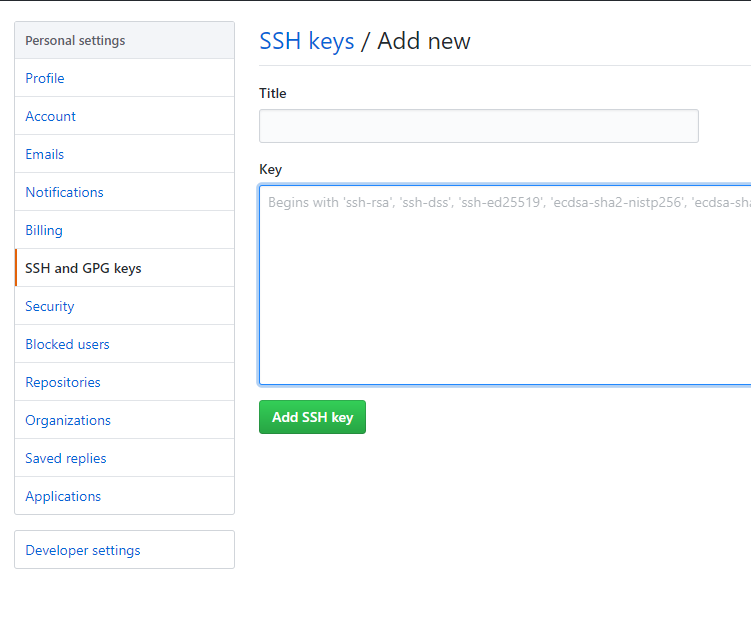Click inside the Key text area
The height and width of the screenshot is (618, 751).
[x=505, y=285]
